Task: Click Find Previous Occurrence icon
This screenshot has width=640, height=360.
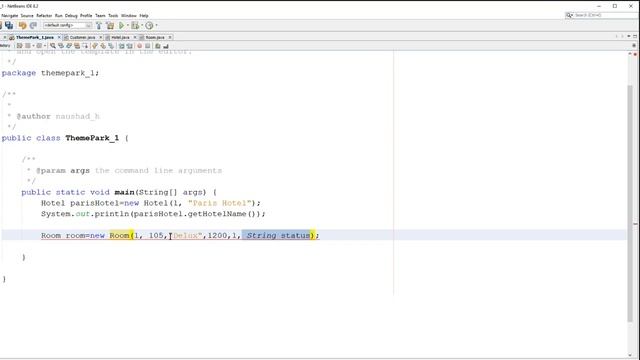Action: point(61,46)
